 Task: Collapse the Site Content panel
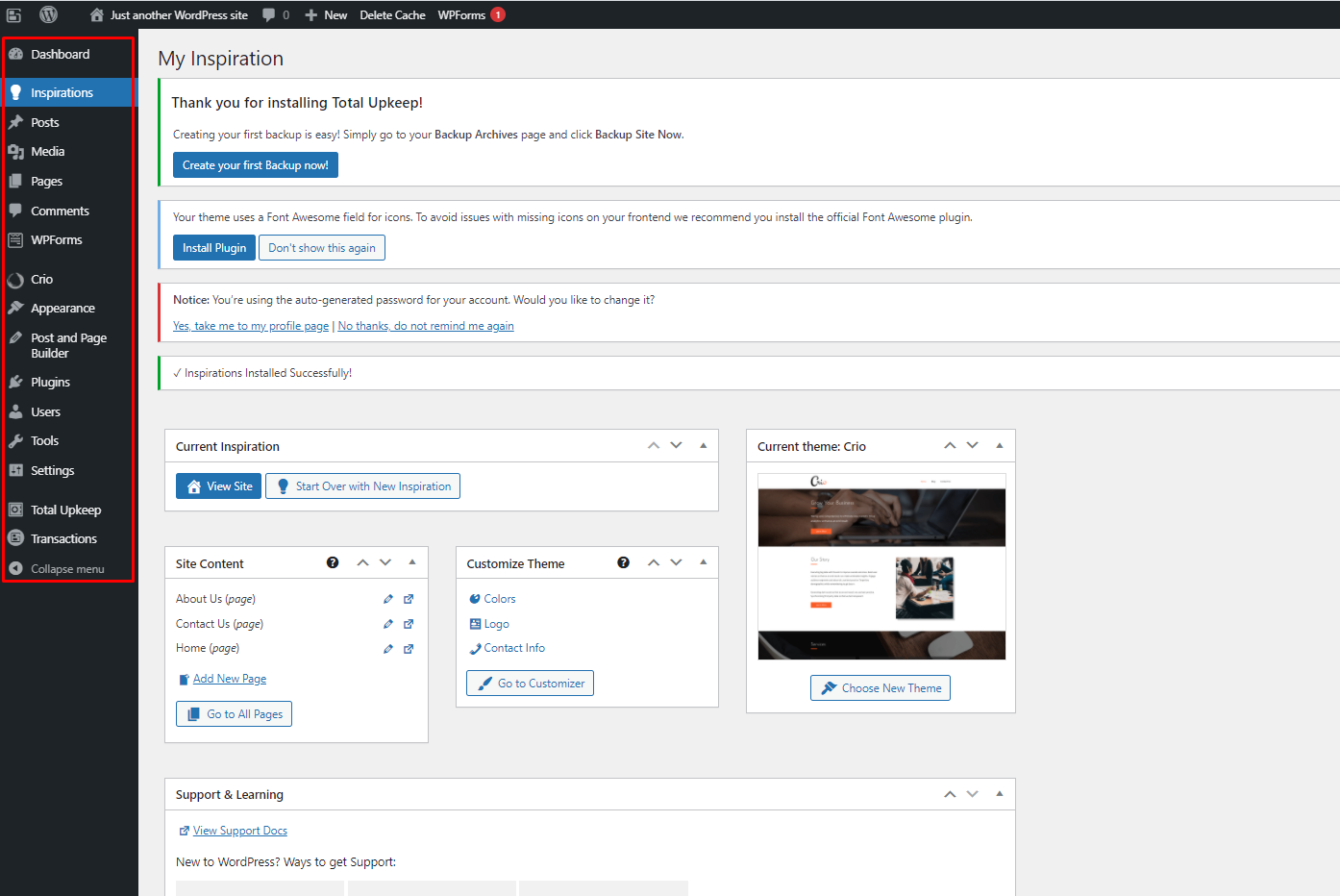(x=412, y=562)
